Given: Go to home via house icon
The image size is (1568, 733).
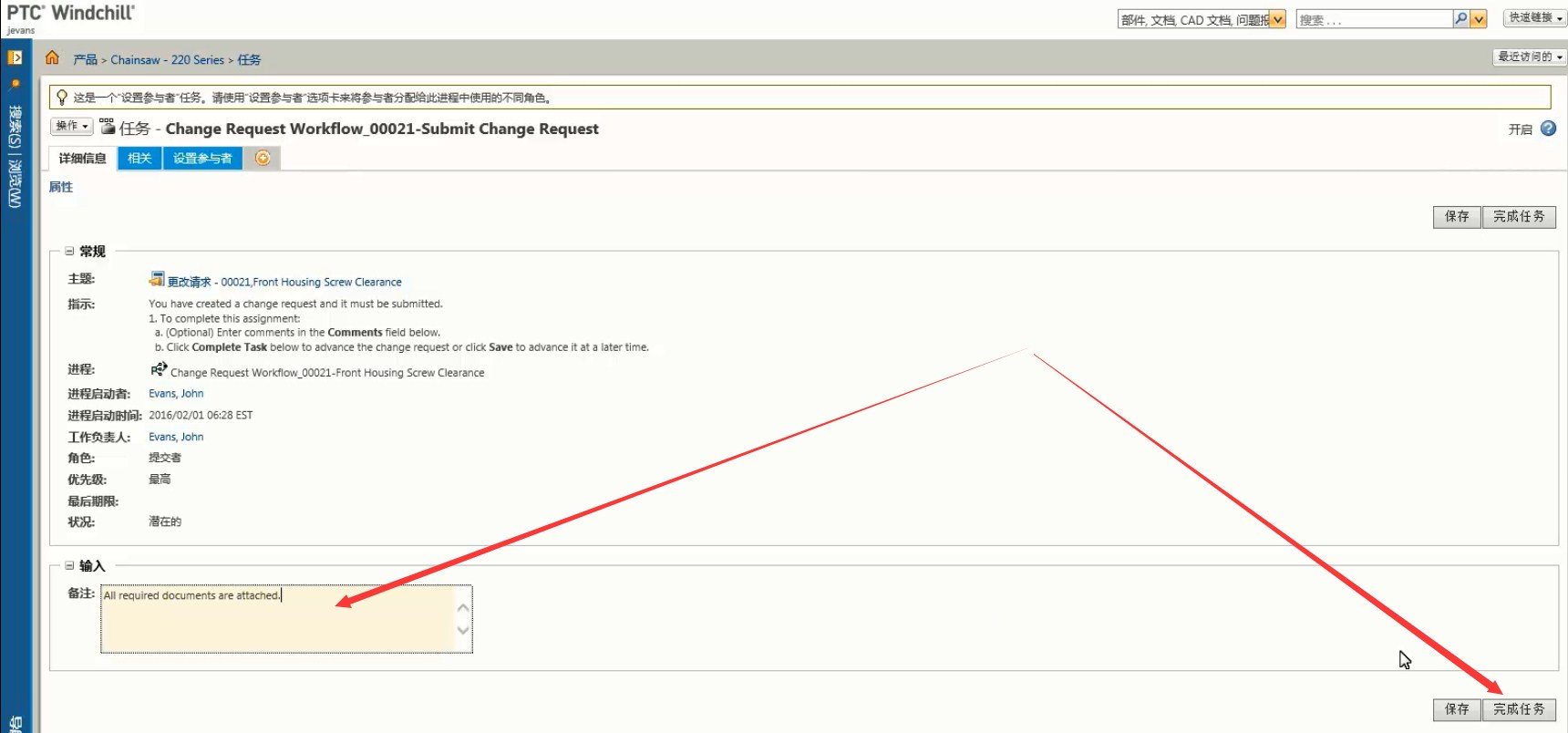Looking at the screenshot, I should click(x=52, y=58).
